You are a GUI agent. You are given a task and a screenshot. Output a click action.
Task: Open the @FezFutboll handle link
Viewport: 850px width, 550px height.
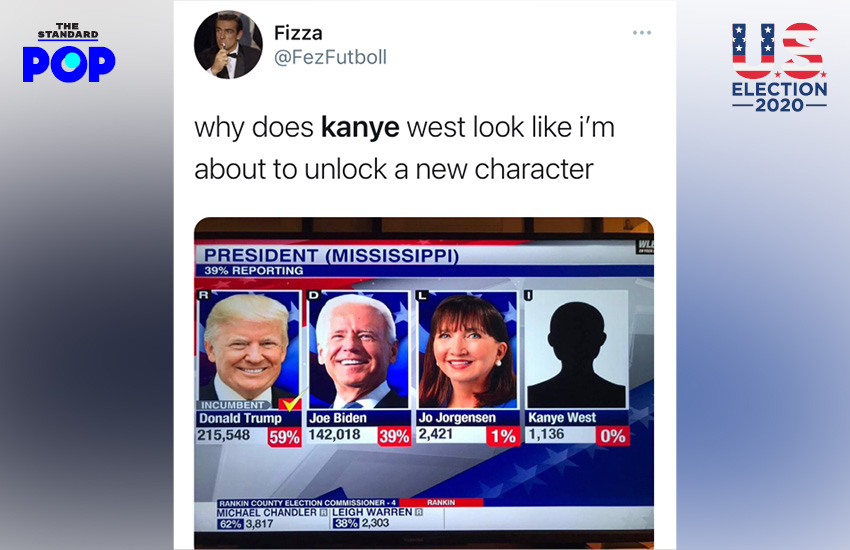pos(330,57)
